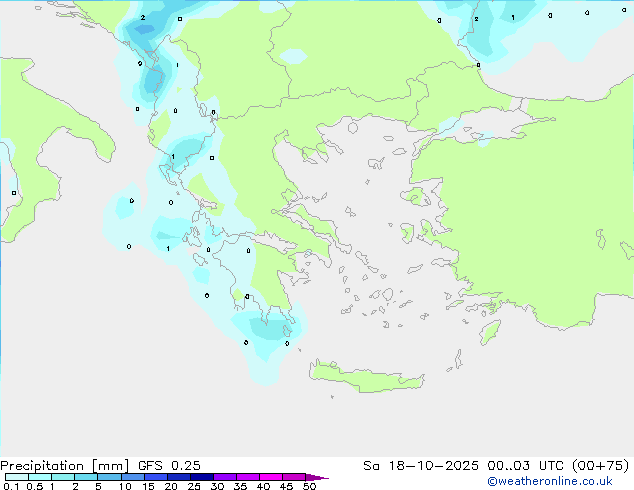
Task: Click the weatheronline.co.uk copyright link
Action: [x=549, y=481]
